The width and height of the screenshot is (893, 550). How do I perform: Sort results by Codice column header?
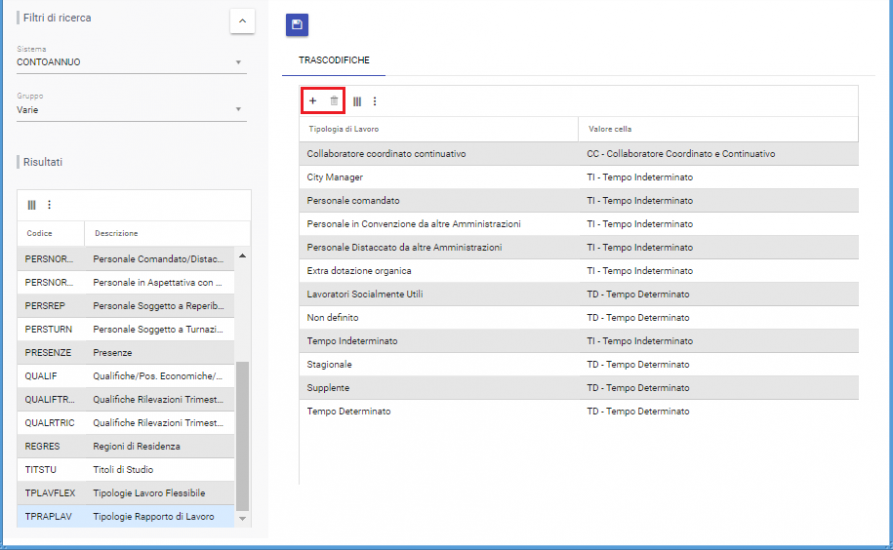[40, 233]
